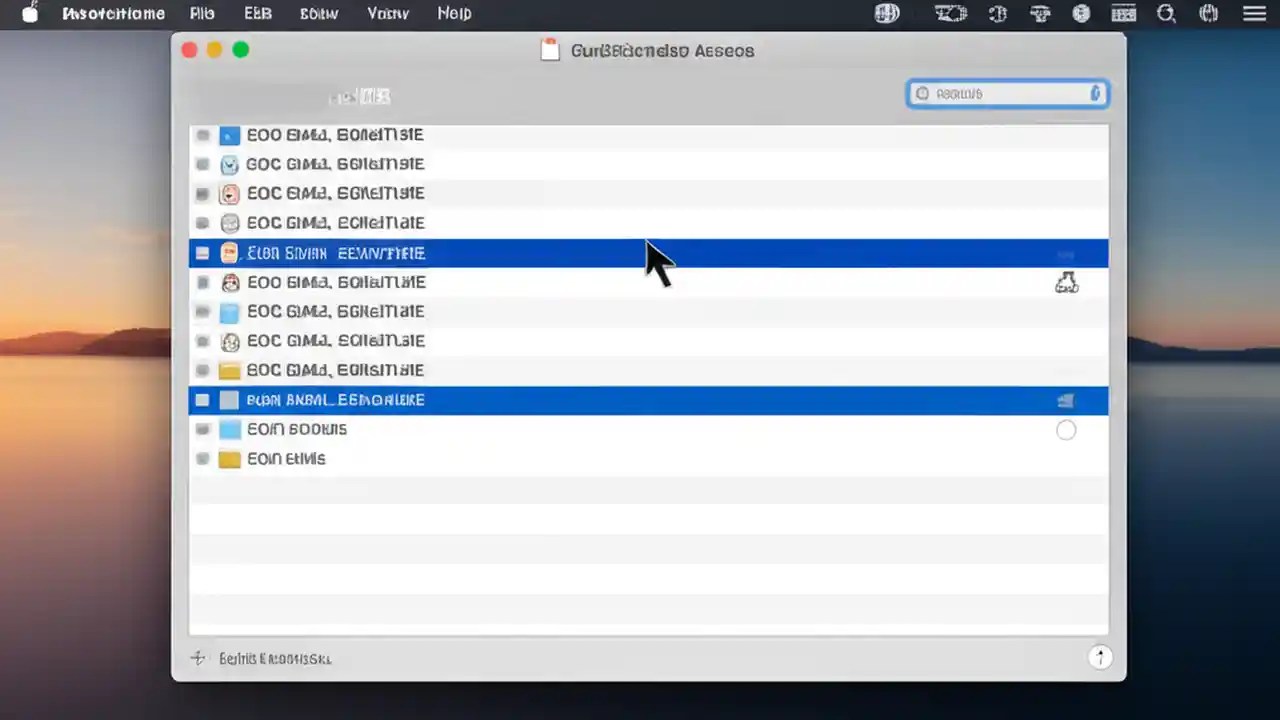Check the box next to the first list item

(x=202, y=134)
